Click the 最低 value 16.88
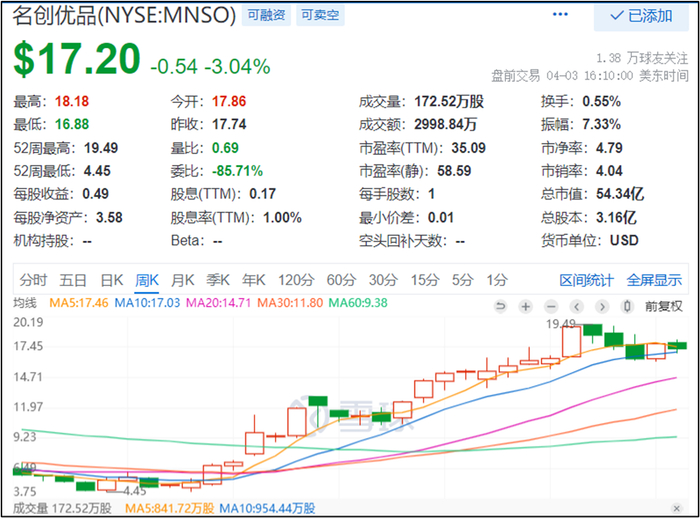 click(x=72, y=124)
